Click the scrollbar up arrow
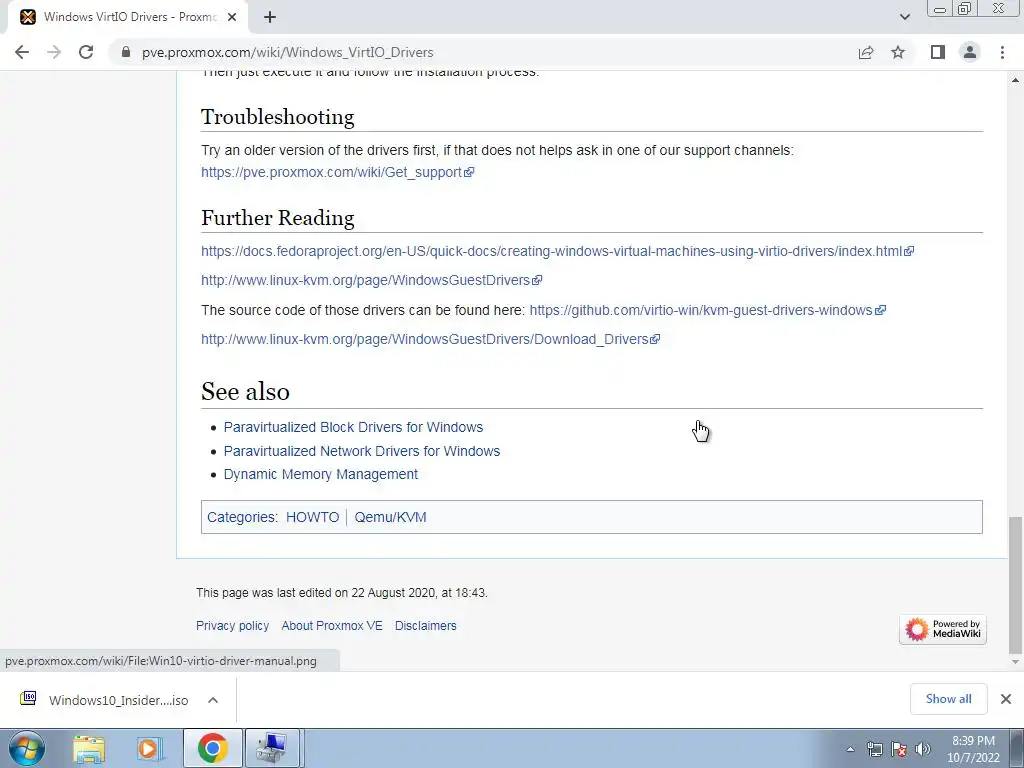 click(1015, 80)
